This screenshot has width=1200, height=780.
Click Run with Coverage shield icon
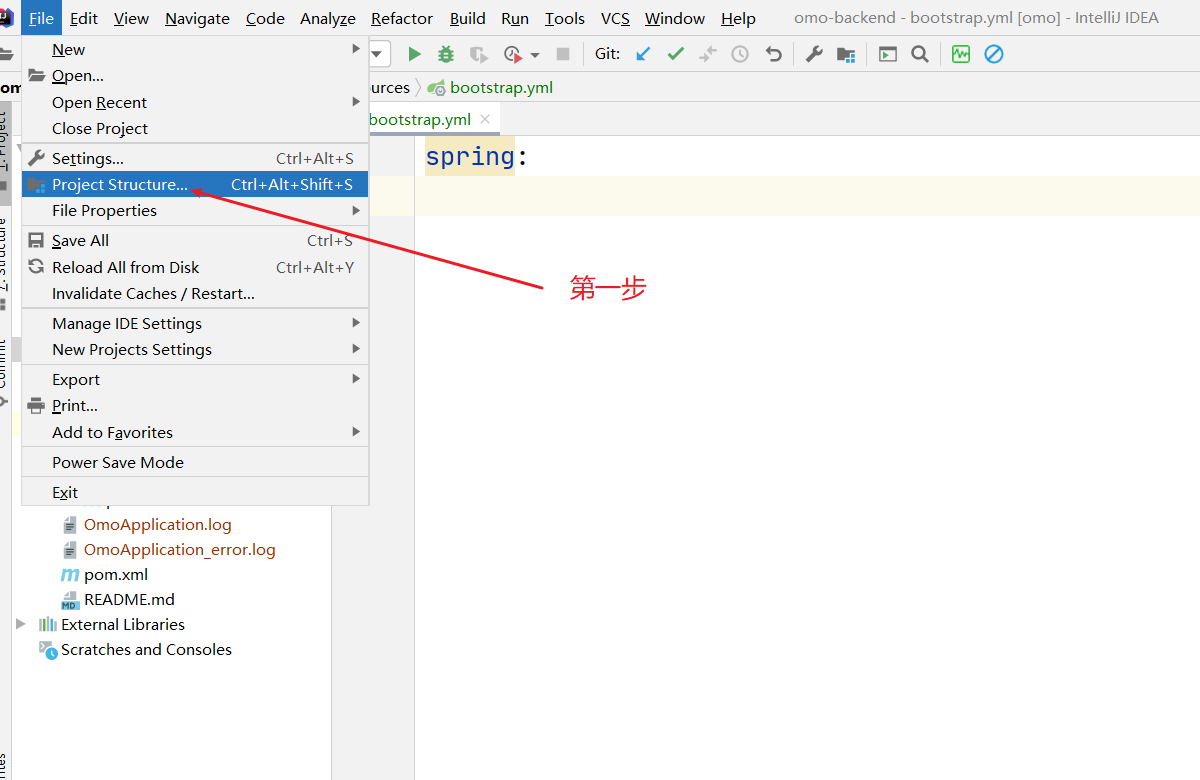click(x=479, y=54)
